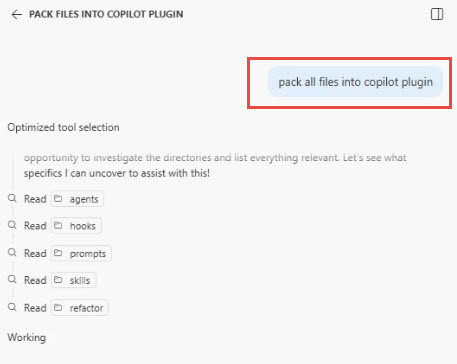Viewport: 457px width, 364px height.
Task: Open the skills folder link
Action: click(74, 280)
